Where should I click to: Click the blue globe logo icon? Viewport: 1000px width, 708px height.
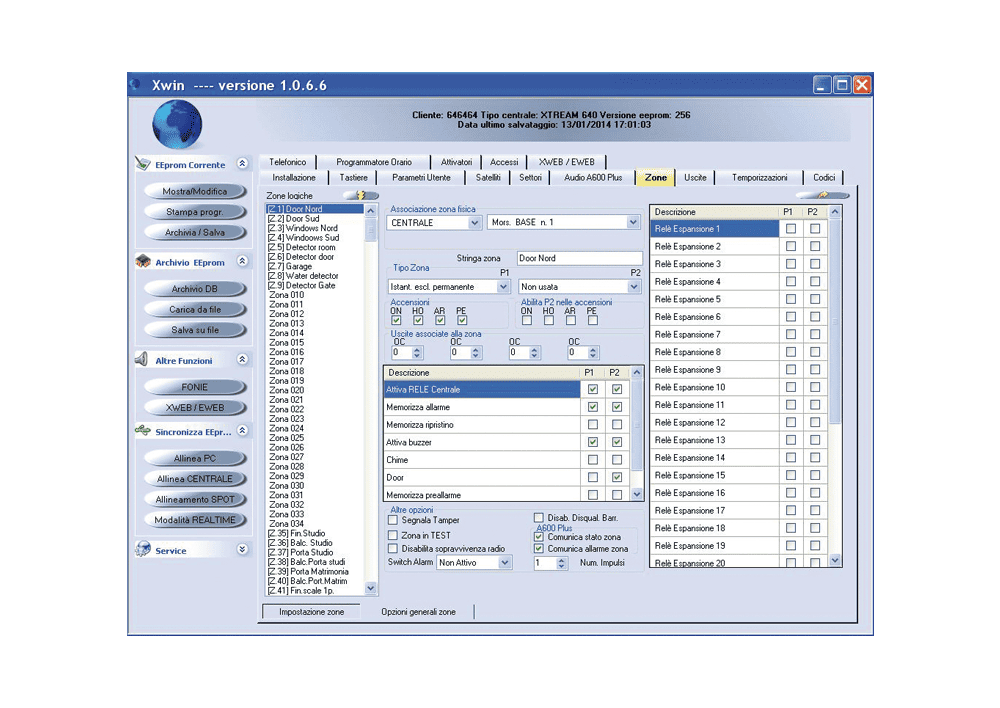[x=177, y=125]
